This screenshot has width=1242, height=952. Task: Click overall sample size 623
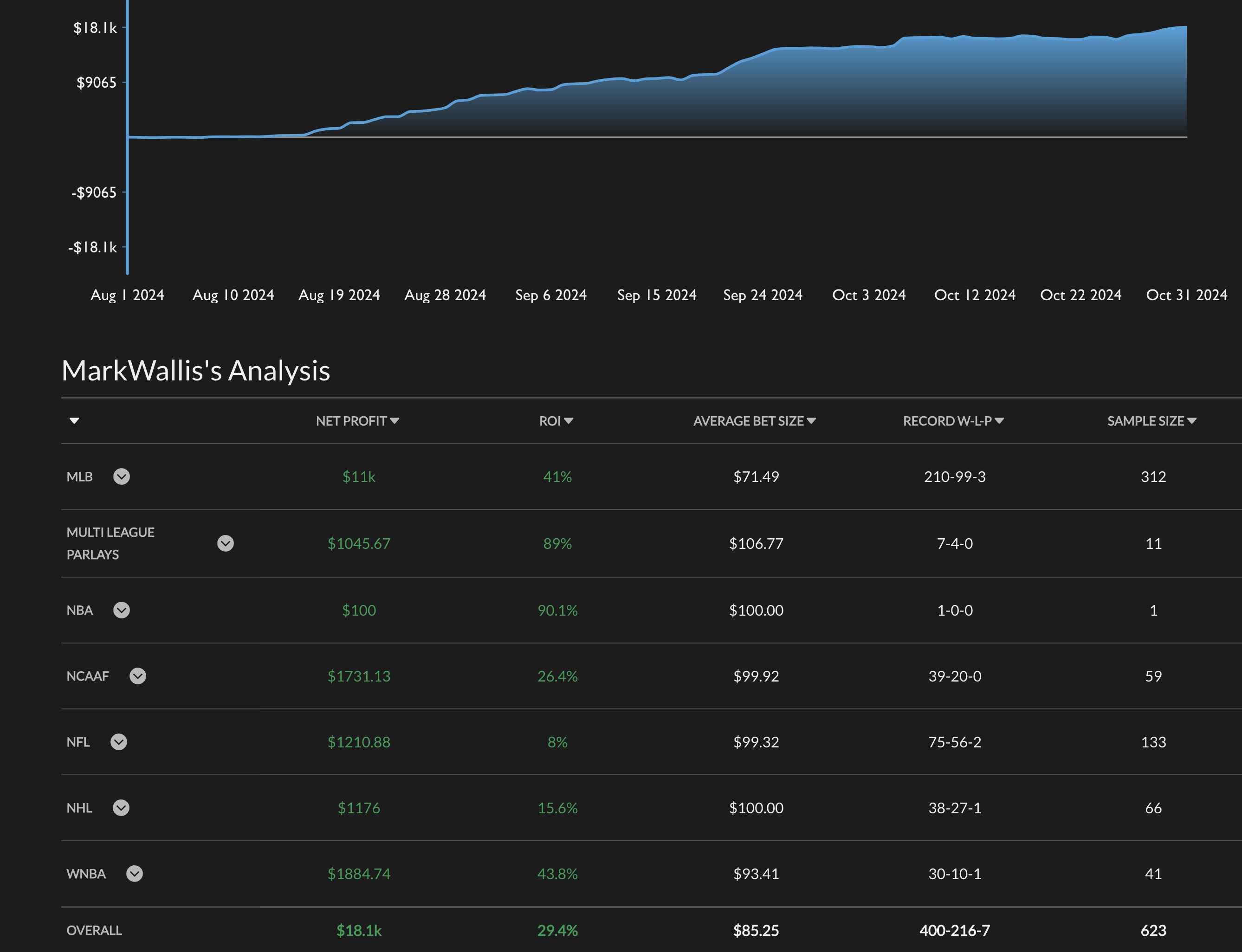pos(1153,931)
